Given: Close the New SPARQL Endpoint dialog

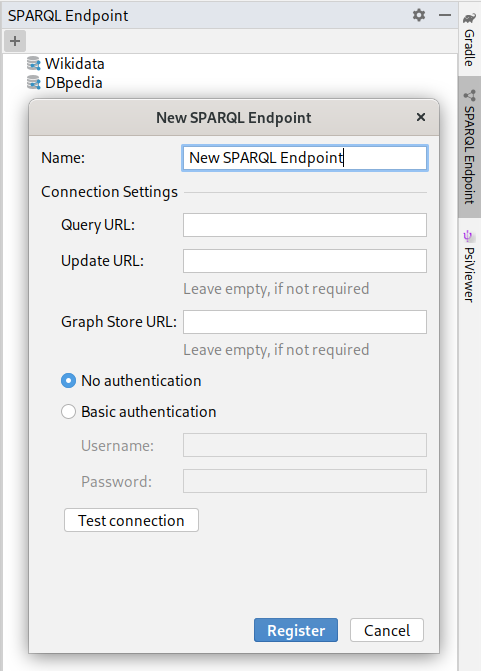Looking at the screenshot, I should (421, 117).
